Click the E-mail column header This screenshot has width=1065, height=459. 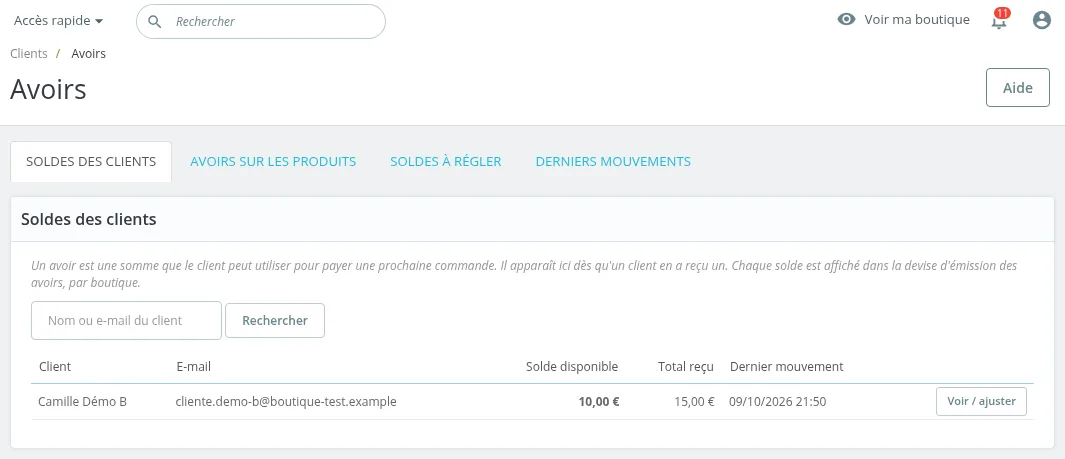tap(194, 367)
